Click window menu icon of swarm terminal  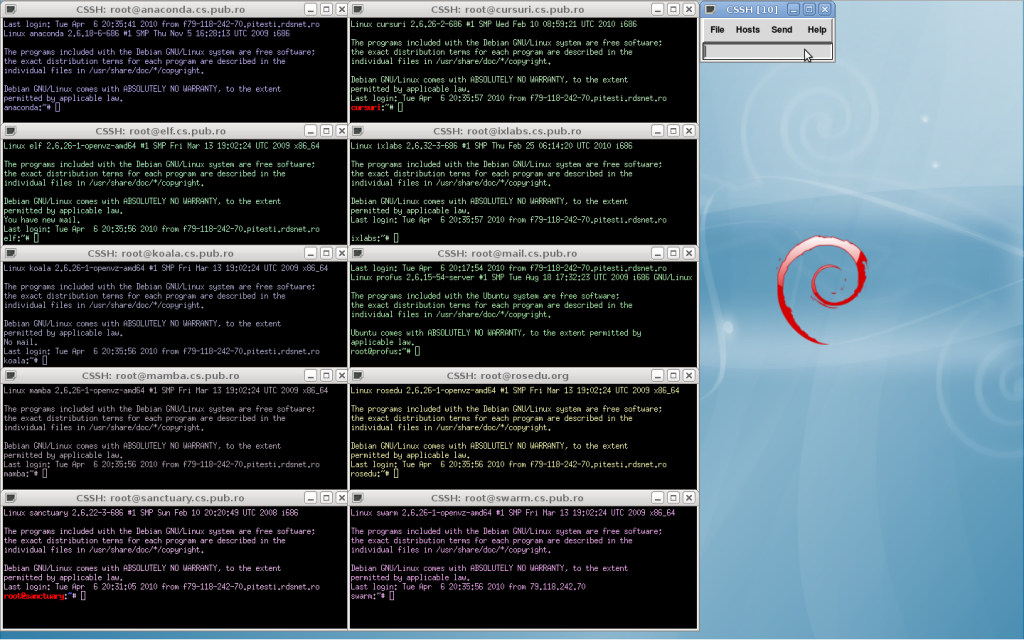(x=358, y=498)
